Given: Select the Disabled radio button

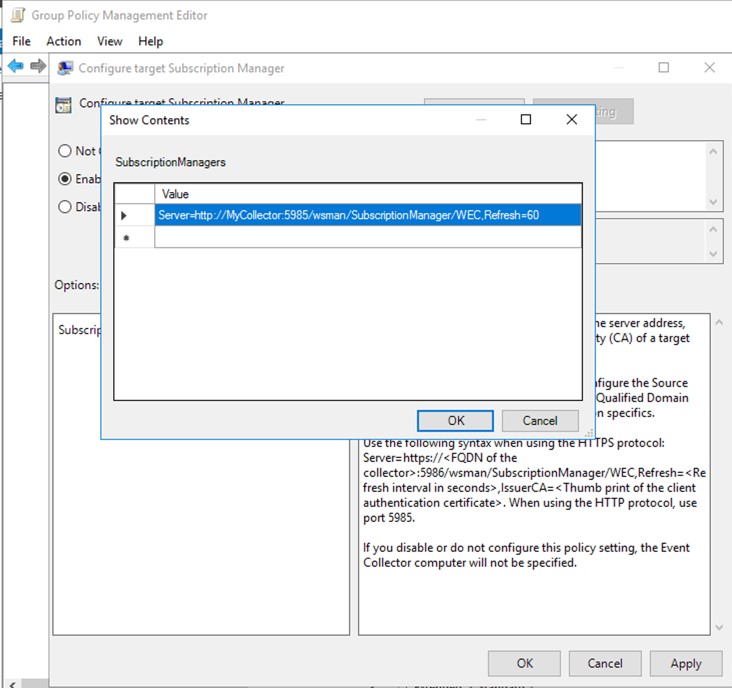Looking at the screenshot, I should pyautogui.click(x=66, y=207).
